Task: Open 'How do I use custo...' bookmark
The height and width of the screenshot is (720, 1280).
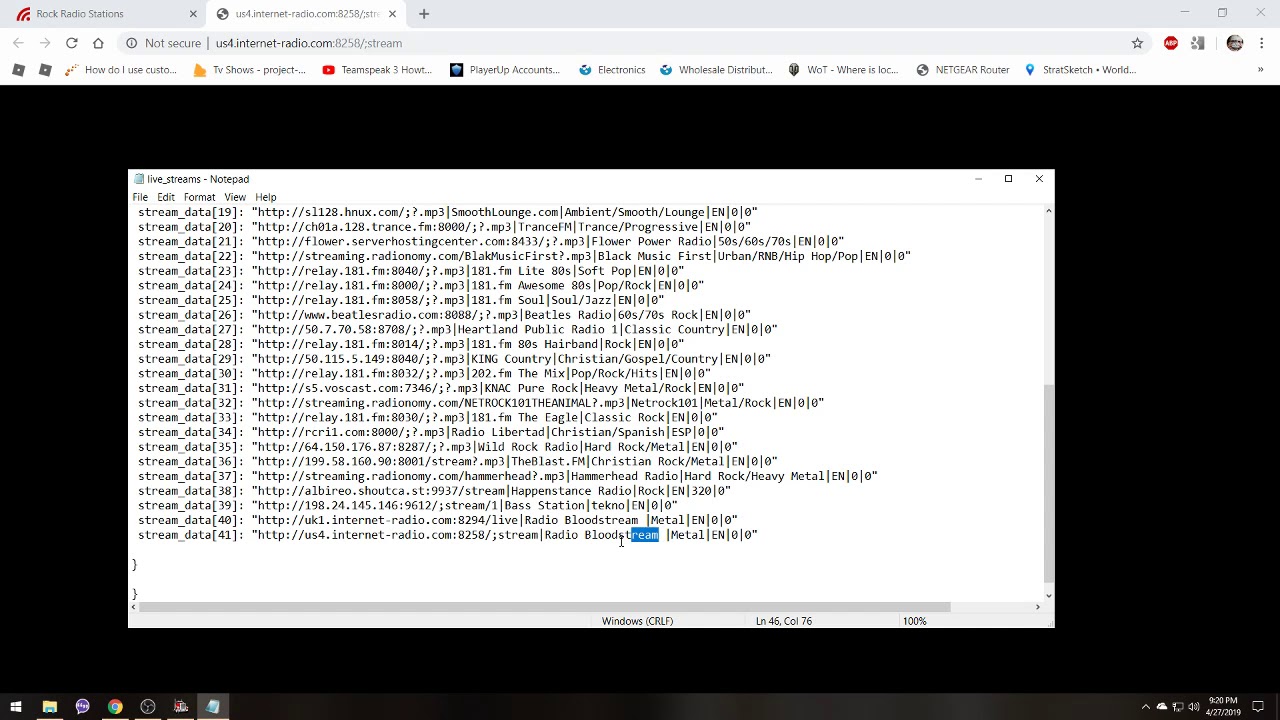Action: [x=121, y=70]
